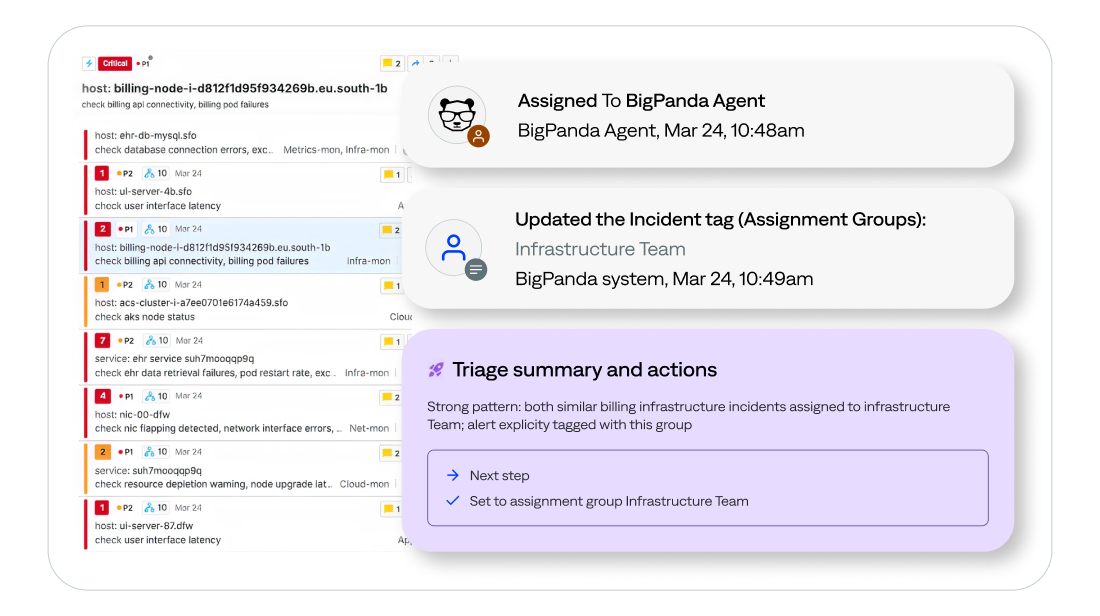1100x616 pixels.
Task: Open comments on the acs-cluster incident row
Action: (391, 286)
